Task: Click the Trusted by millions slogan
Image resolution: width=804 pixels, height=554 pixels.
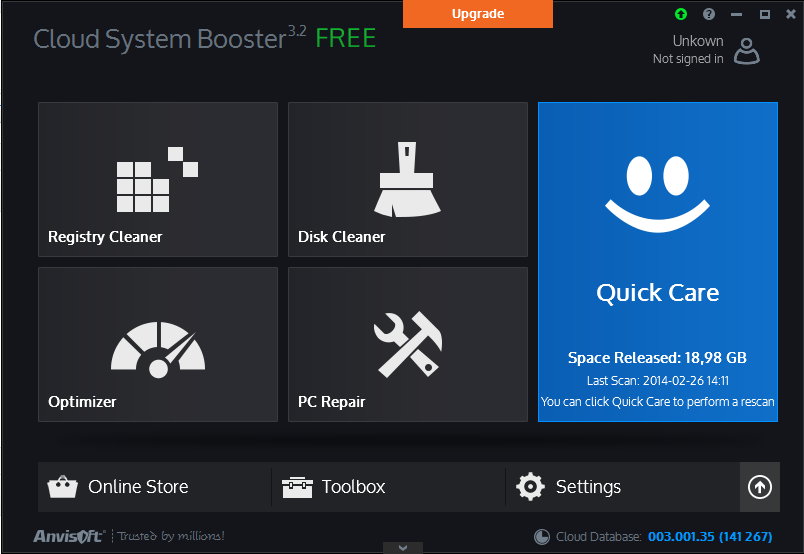Action: pos(171,536)
